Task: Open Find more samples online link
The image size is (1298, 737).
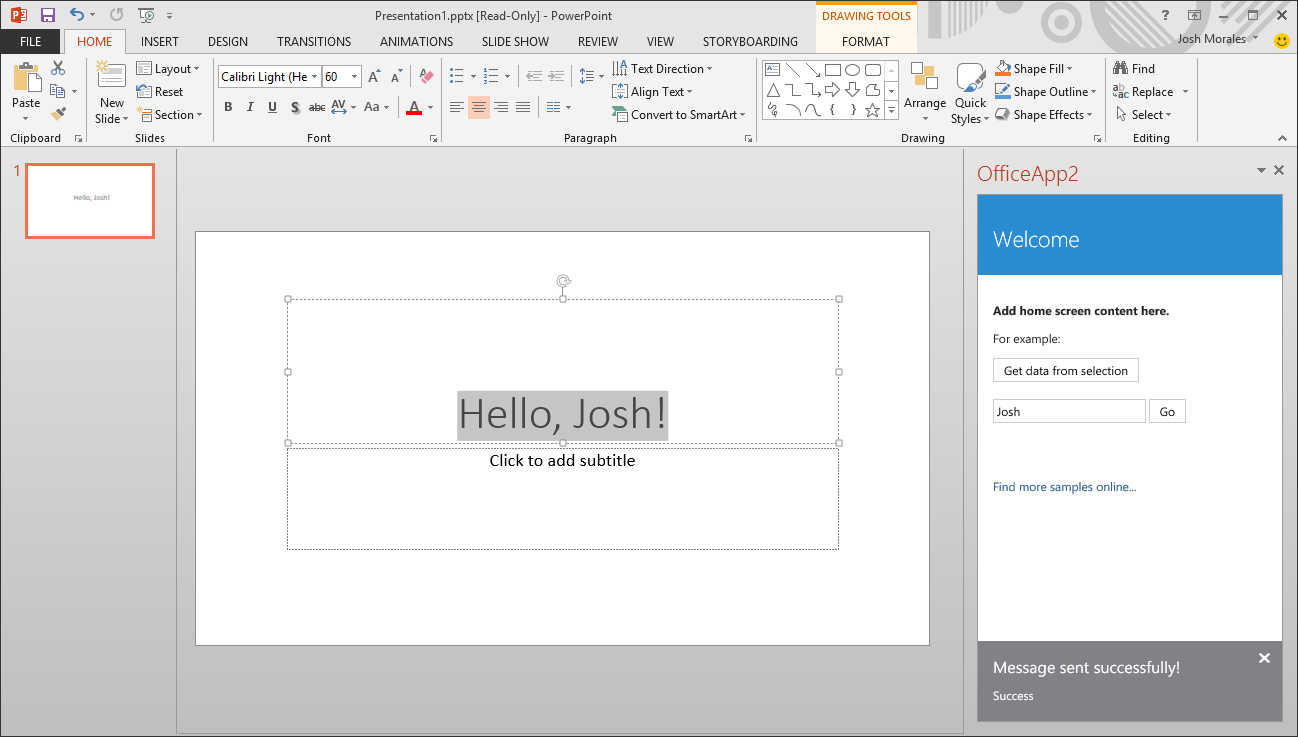Action: pyautogui.click(x=1063, y=486)
